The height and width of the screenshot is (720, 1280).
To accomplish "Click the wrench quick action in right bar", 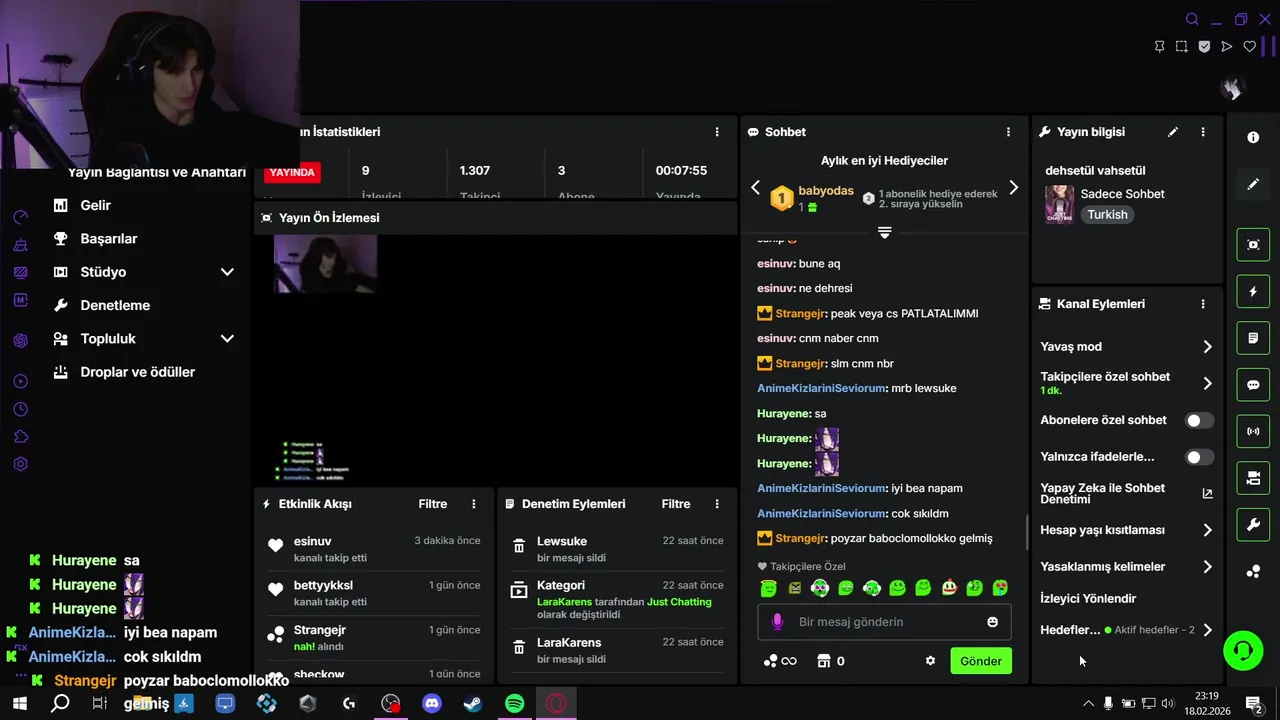I will coord(1253,525).
